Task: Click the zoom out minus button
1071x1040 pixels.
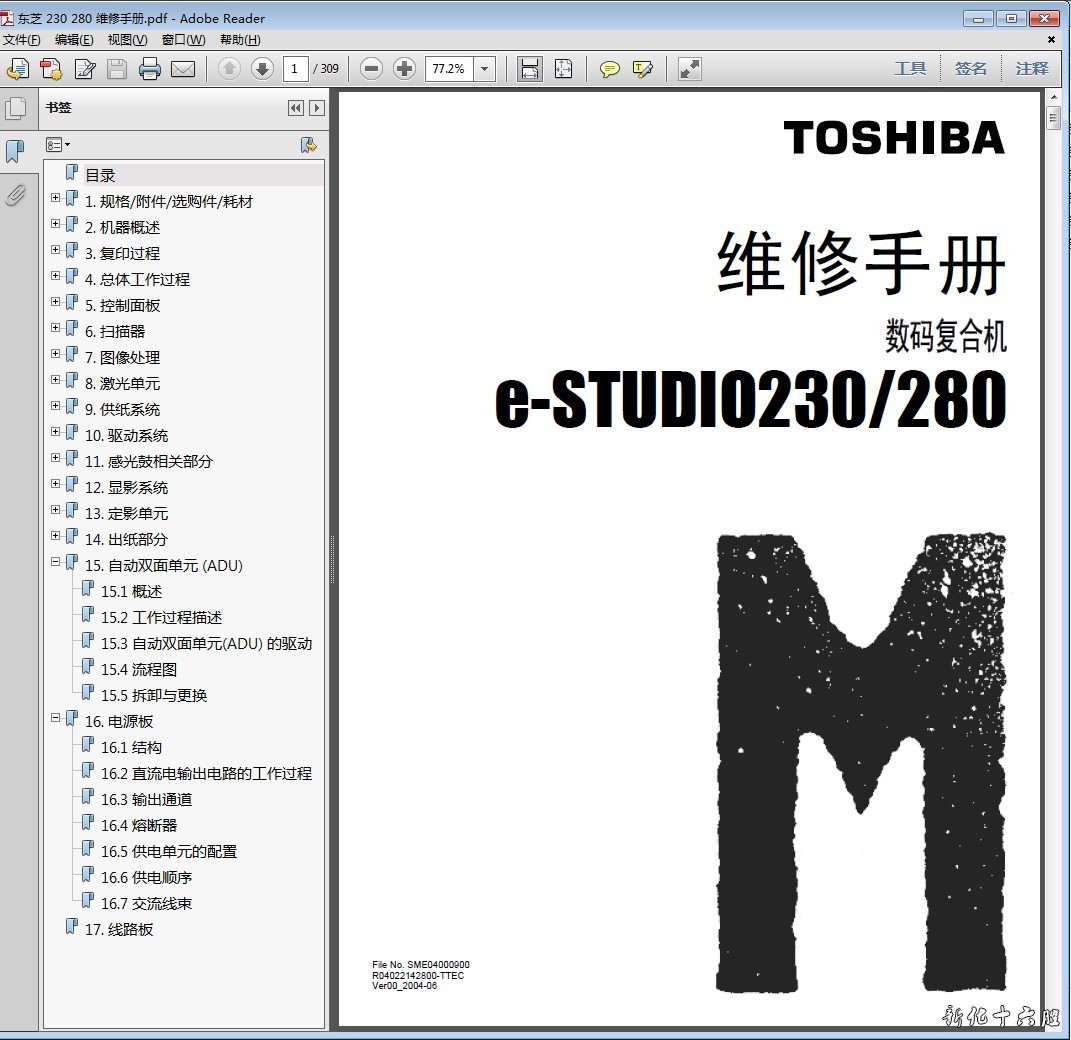Action: pos(371,69)
